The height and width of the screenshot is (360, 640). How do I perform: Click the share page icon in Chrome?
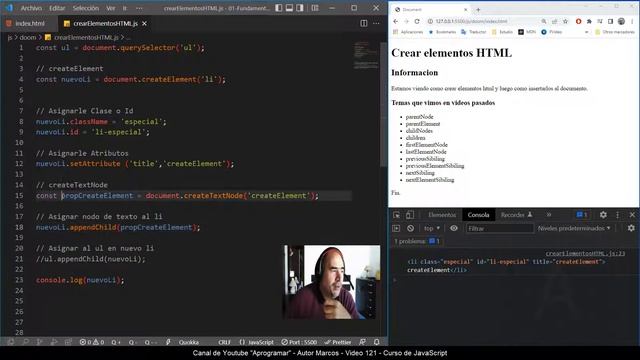(554, 21)
